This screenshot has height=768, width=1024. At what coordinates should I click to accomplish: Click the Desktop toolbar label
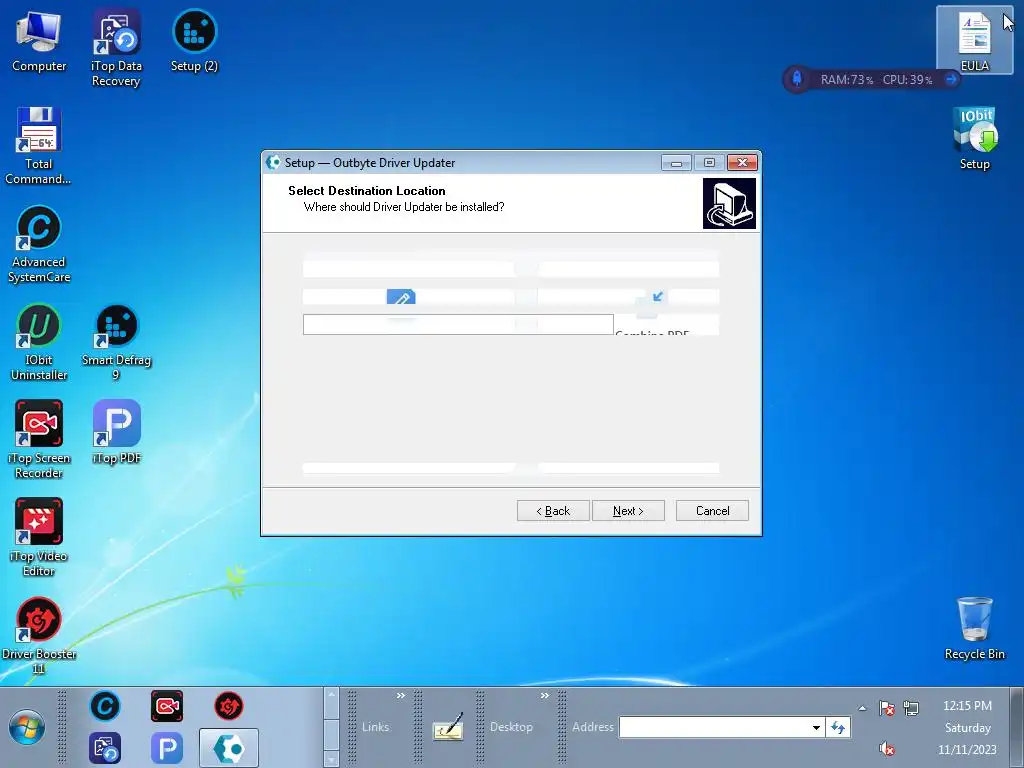[x=511, y=727]
